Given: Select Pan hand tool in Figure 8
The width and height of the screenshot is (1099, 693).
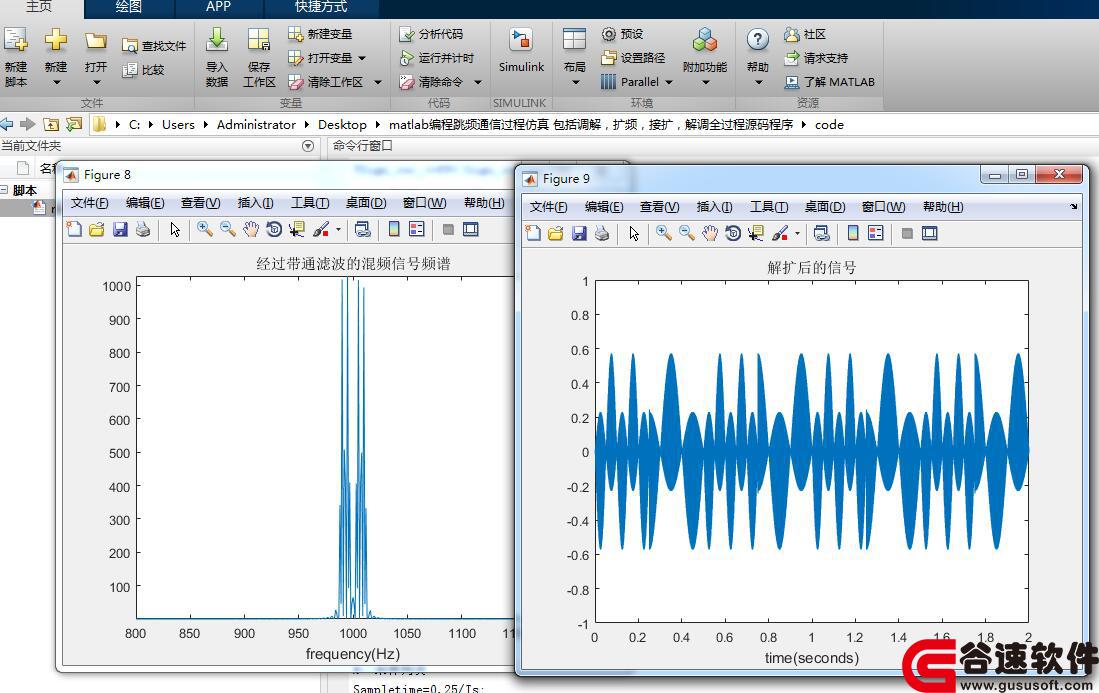Looking at the screenshot, I should pyautogui.click(x=251, y=229).
